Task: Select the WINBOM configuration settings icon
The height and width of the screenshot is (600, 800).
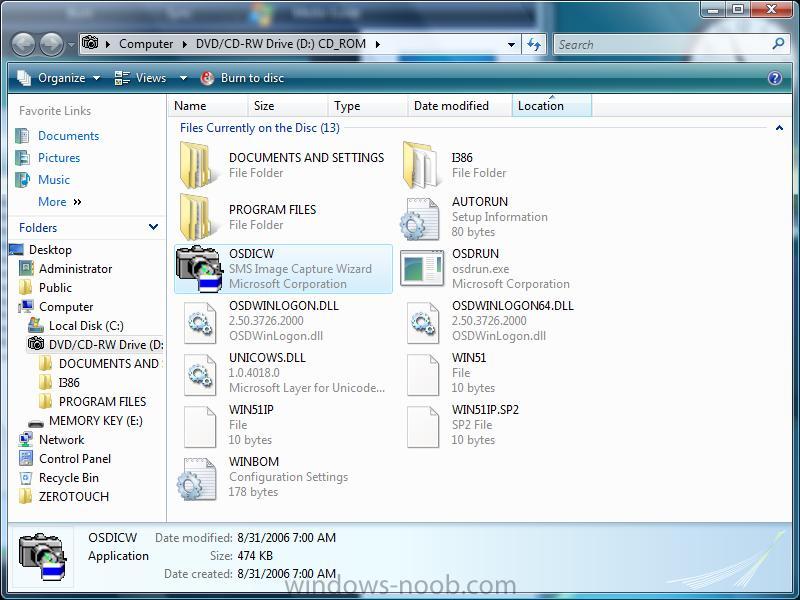Action: 197,479
